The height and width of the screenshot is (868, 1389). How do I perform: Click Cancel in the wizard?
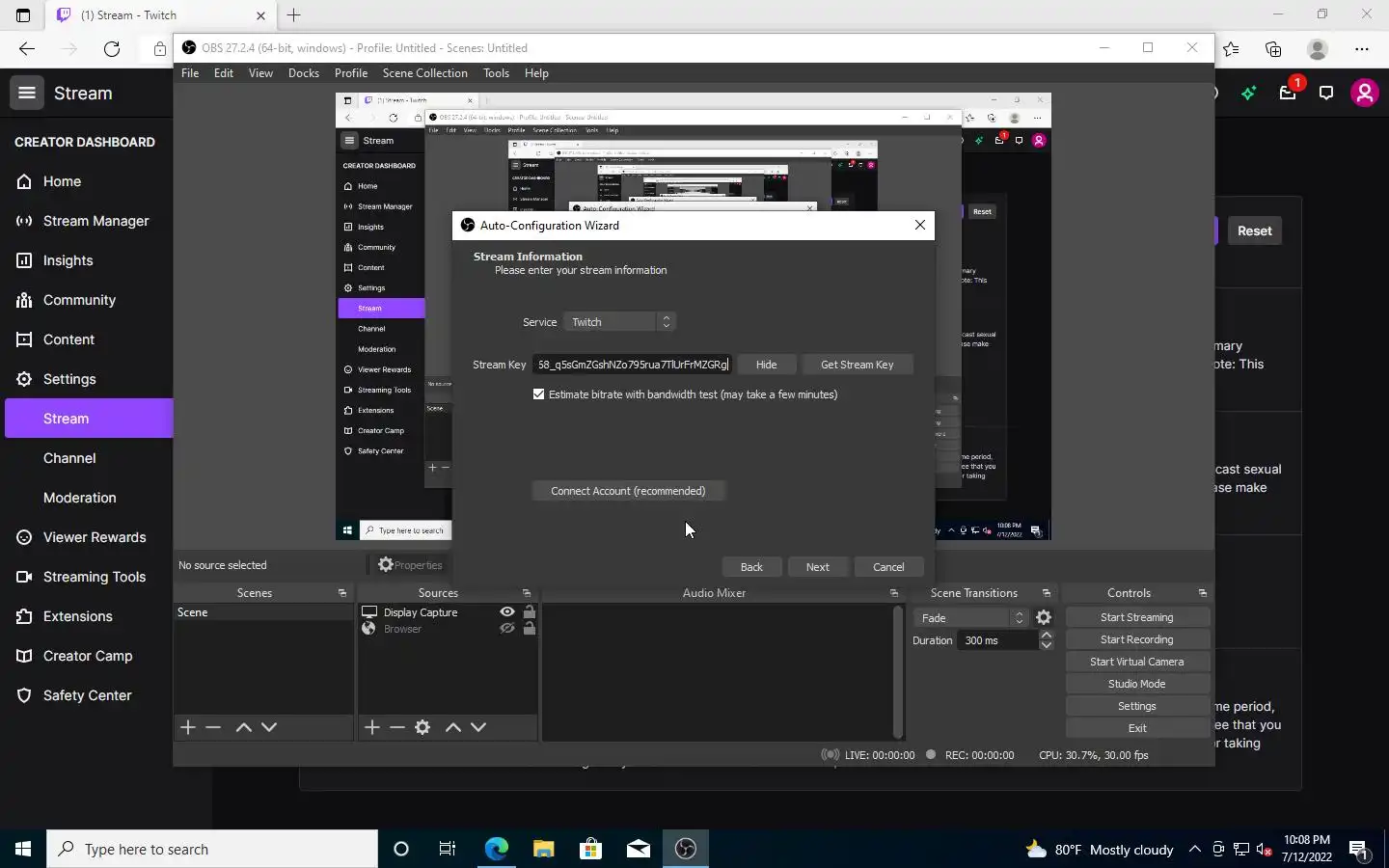(888, 567)
